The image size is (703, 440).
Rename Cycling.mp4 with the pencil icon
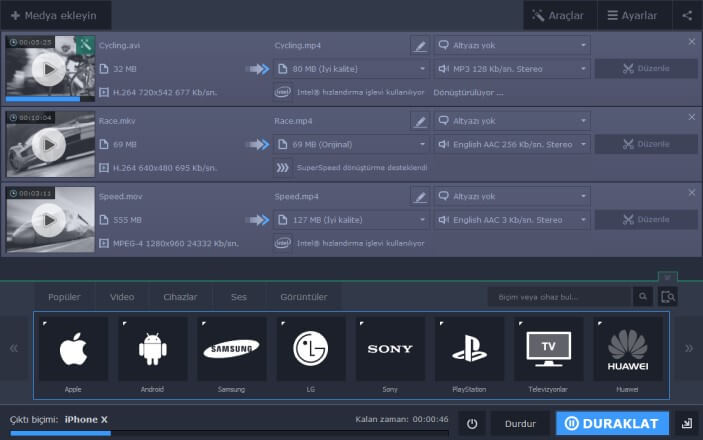point(420,45)
